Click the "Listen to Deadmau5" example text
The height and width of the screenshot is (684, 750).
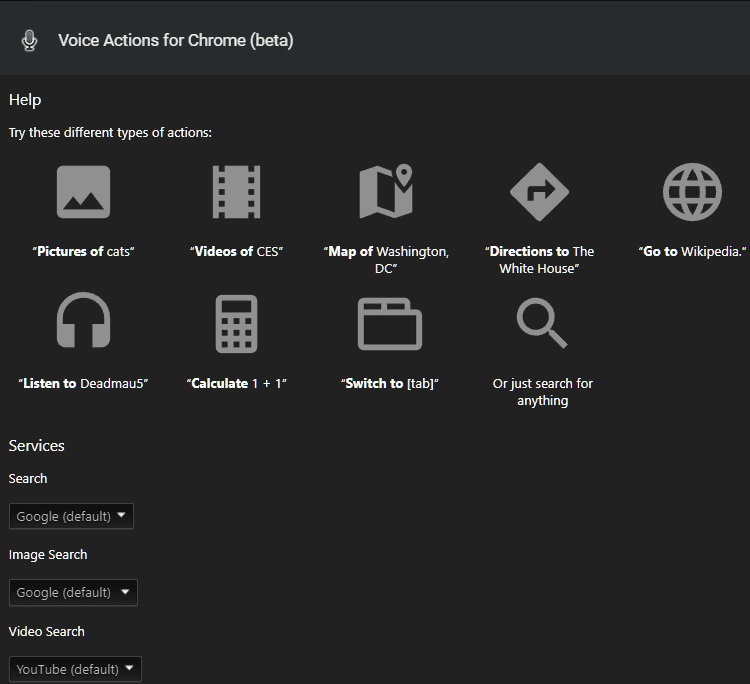(x=83, y=384)
